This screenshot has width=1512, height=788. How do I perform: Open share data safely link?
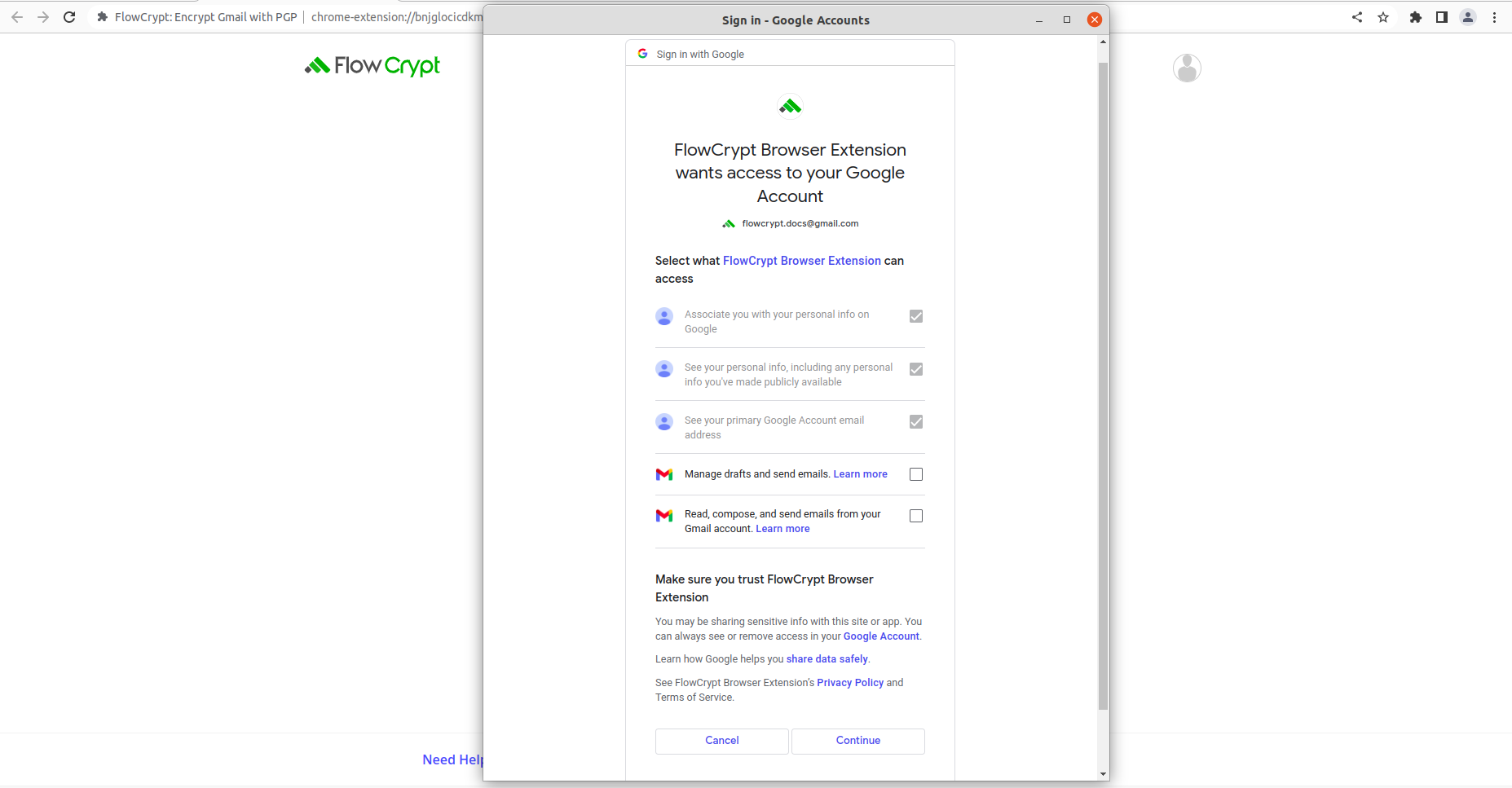coord(827,659)
